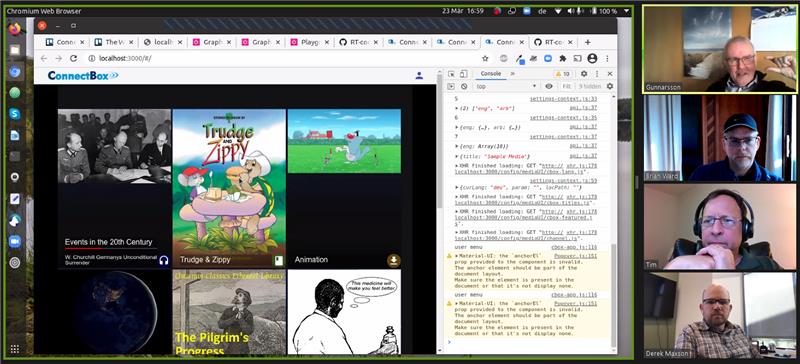Open the JavaScript context 'top' dropdown
The height and width of the screenshot is (364, 800).
[507, 86]
